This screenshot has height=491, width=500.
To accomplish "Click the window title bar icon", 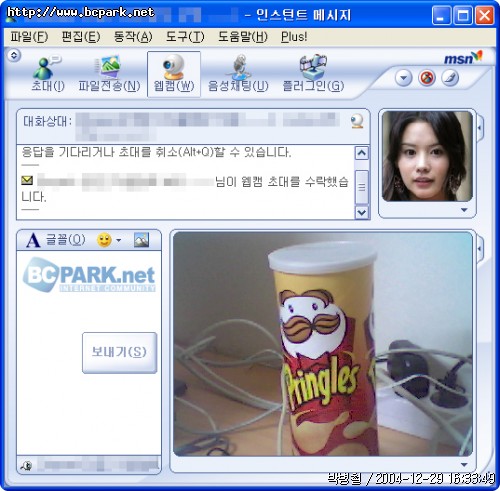I will point(11,18).
